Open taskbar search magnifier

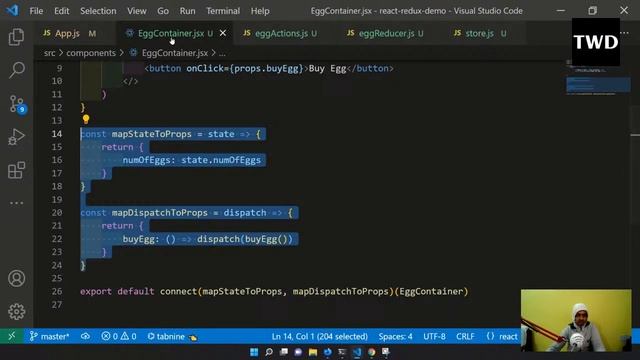pos(269,352)
